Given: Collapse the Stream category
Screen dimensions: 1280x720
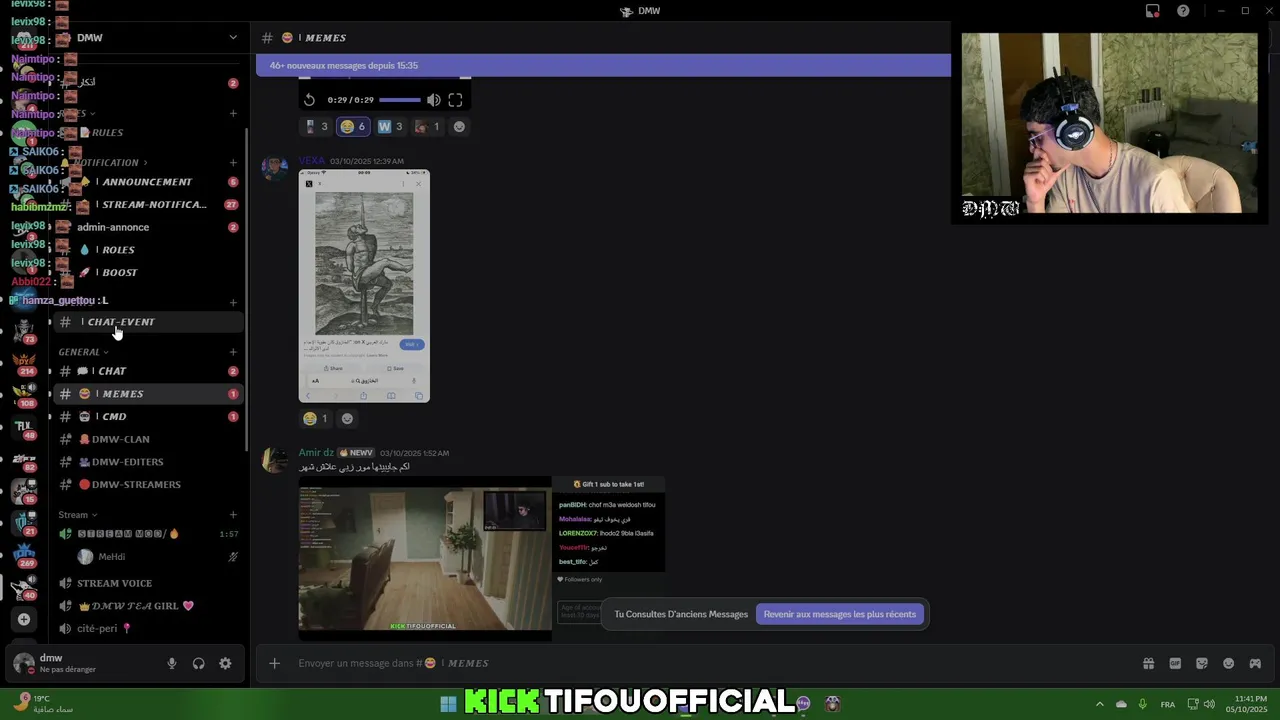Looking at the screenshot, I should coord(77,515).
